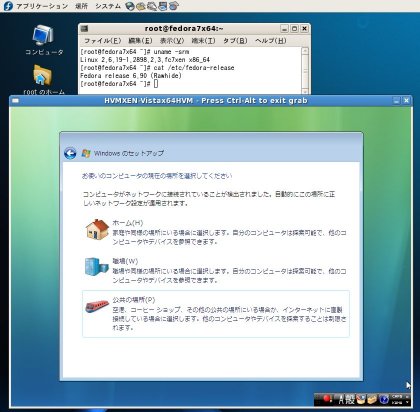Open the HVMXEN window menu button
The height and width of the screenshot is (412, 420).
click(15, 101)
